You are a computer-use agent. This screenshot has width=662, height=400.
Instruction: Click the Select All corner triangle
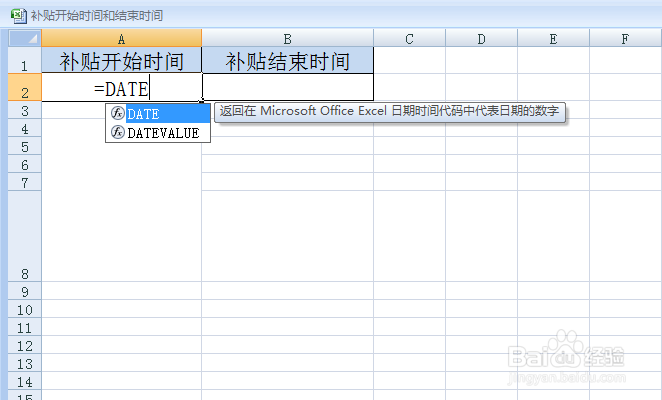pos(25,38)
